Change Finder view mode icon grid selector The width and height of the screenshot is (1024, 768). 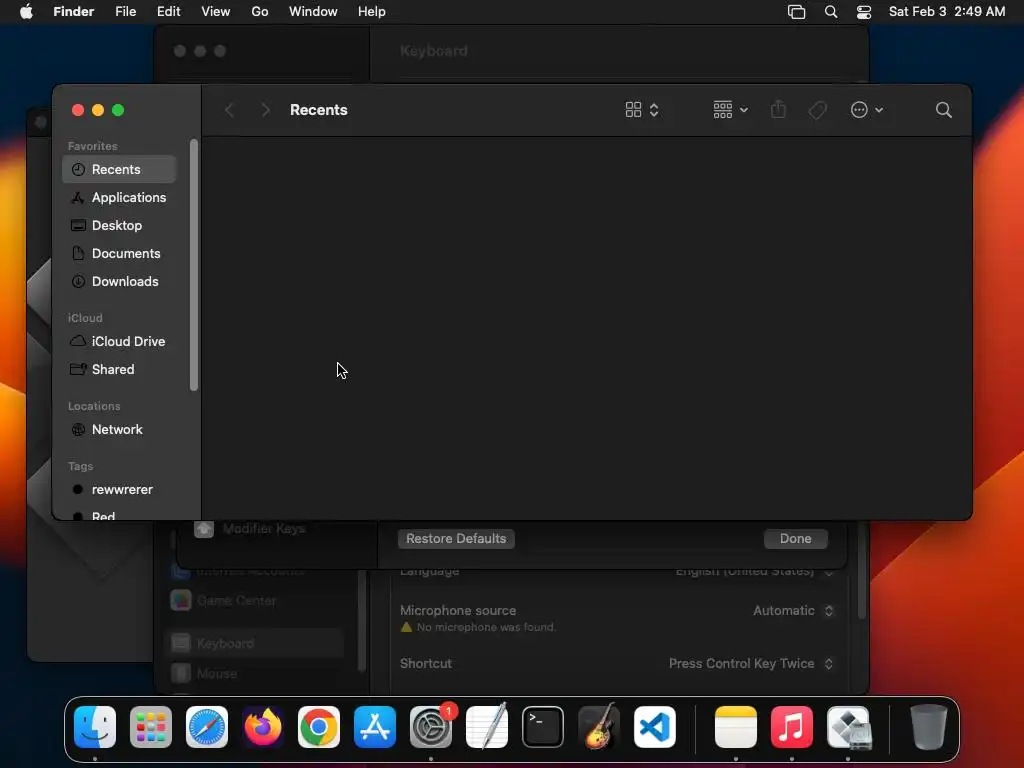(642, 110)
